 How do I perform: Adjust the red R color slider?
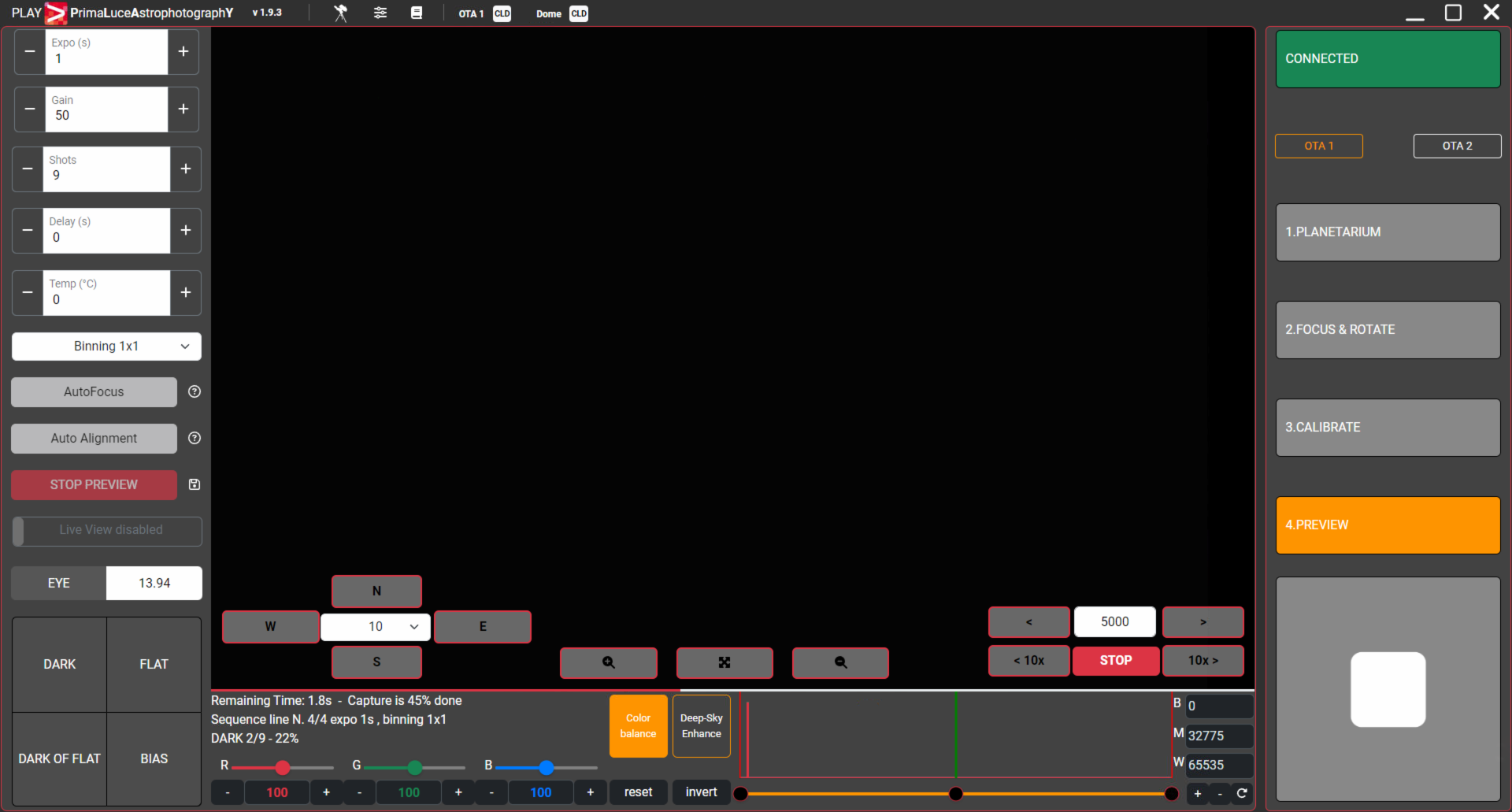[x=283, y=767]
